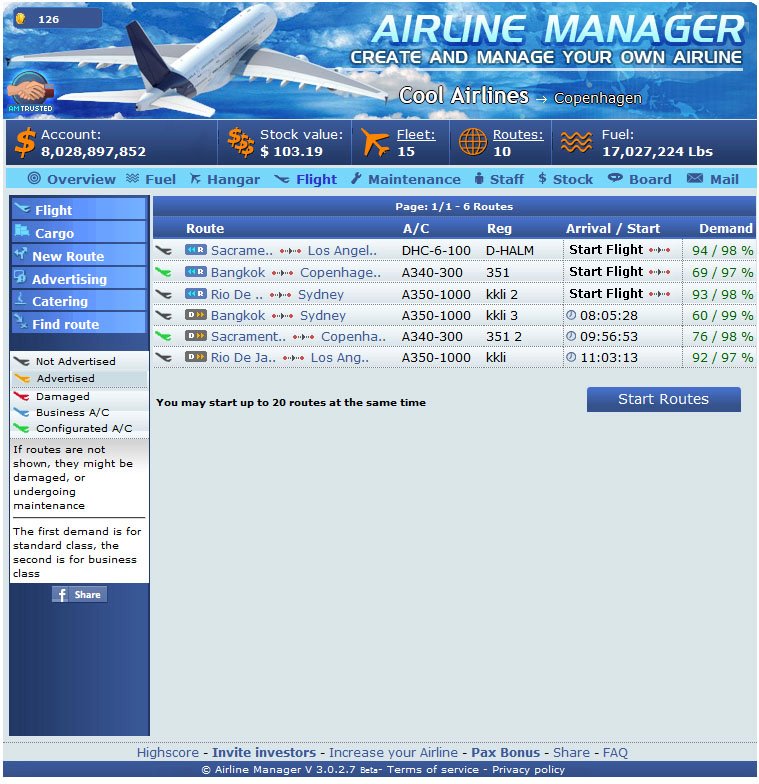Click Invite investors in footer
Screen dimensions: 759x784
coord(264,752)
